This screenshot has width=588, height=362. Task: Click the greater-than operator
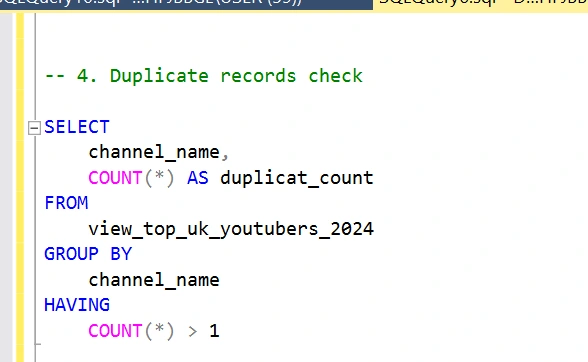(193, 331)
